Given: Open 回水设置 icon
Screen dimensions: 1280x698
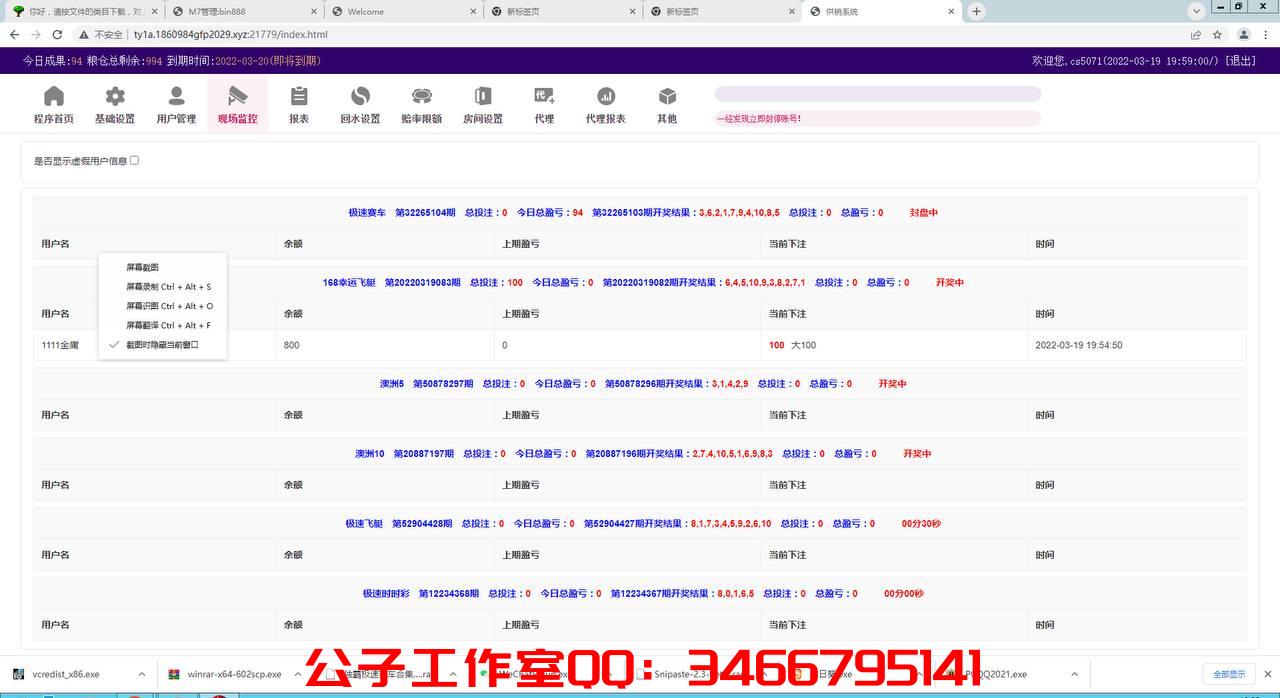Looking at the screenshot, I should point(360,96).
